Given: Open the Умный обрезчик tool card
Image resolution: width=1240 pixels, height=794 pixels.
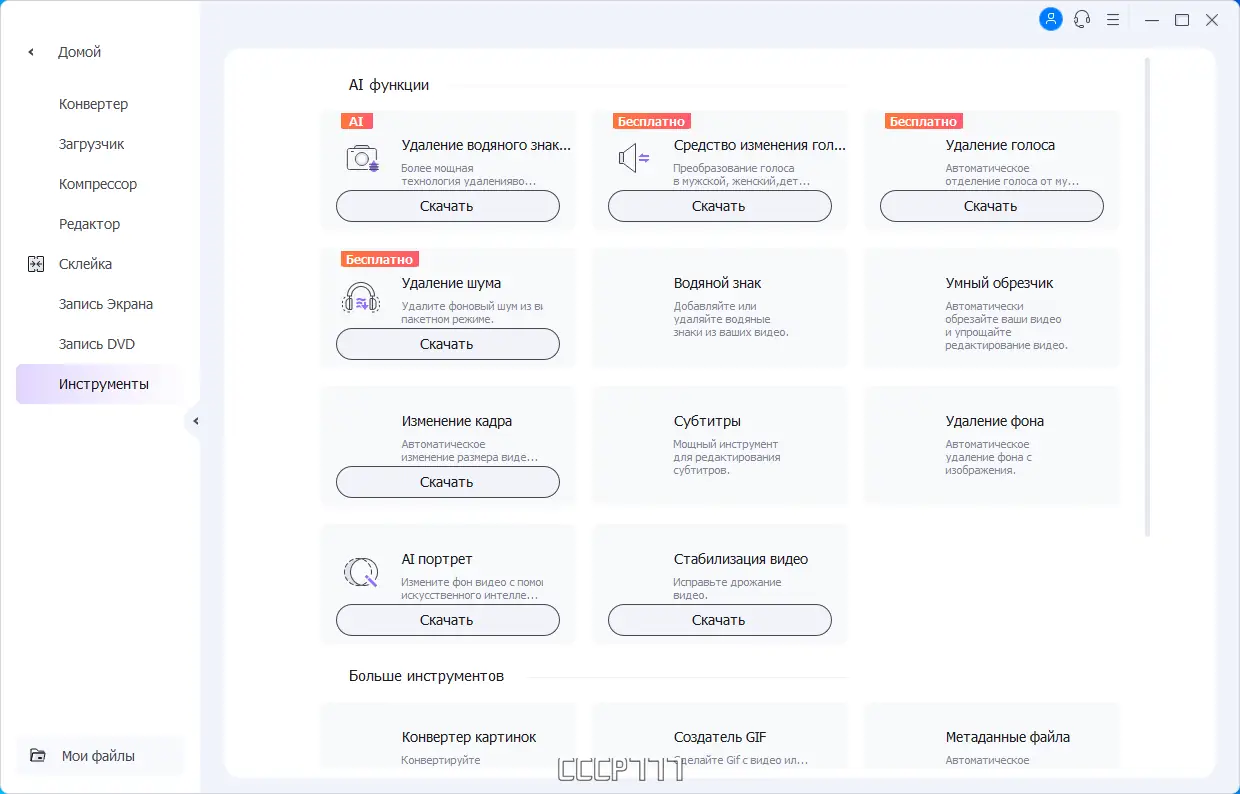Looking at the screenshot, I should click(991, 307).
